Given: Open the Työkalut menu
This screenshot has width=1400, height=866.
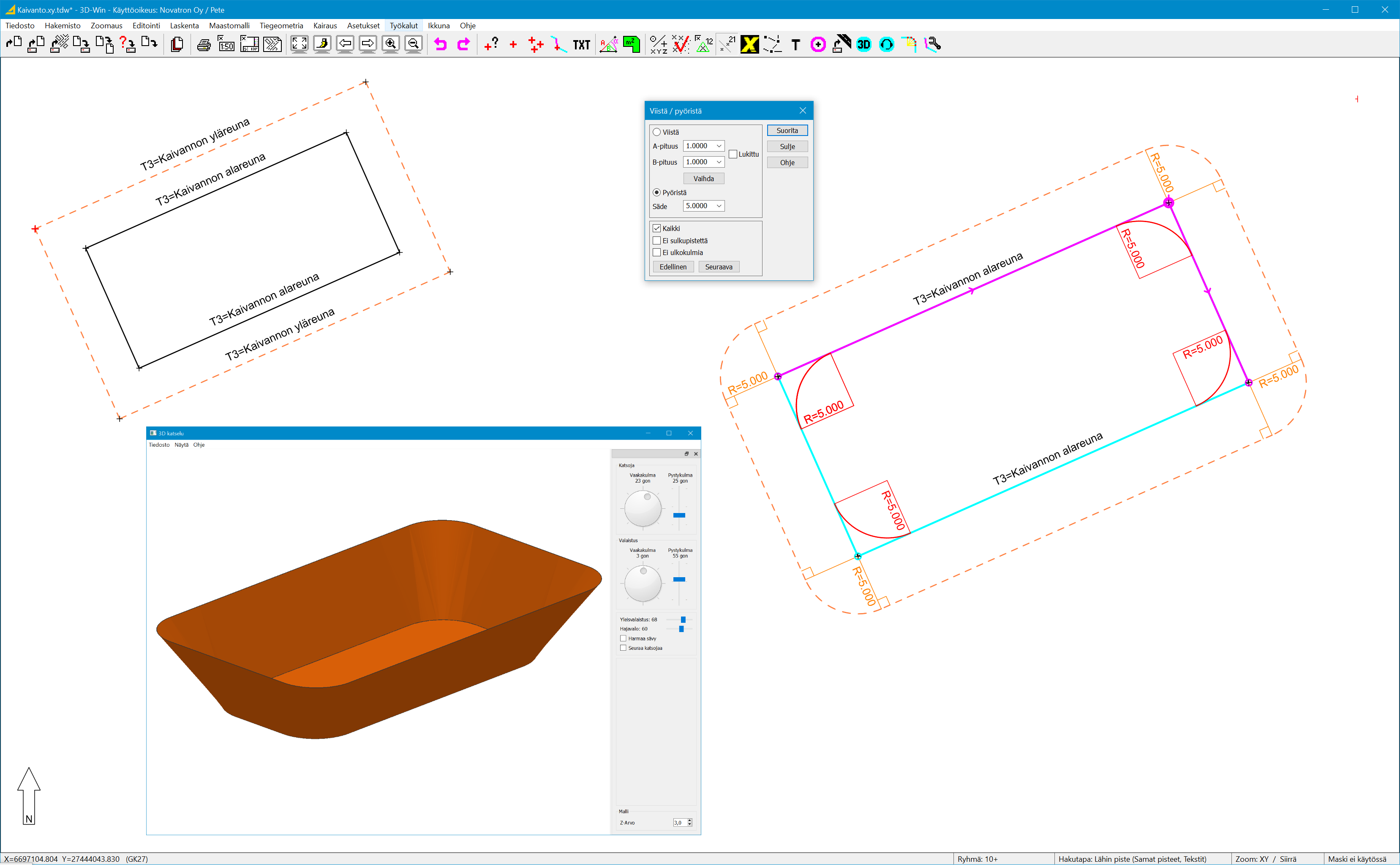Looking at the screenshot, I should [x=403, y=26].
